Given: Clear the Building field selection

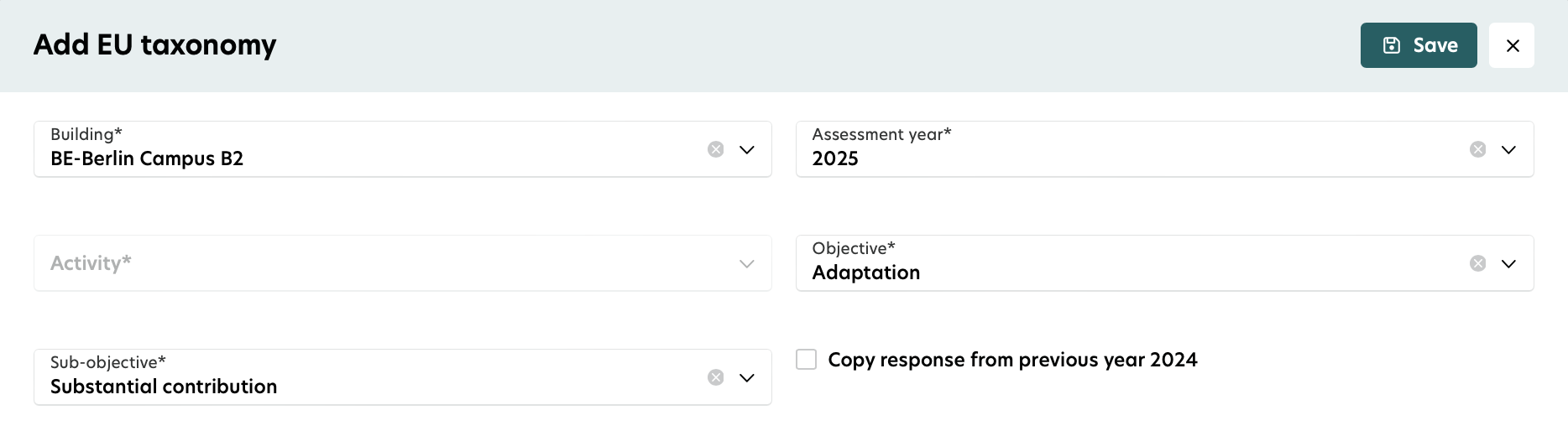Looking at the screenshot, I should [715, 149].
